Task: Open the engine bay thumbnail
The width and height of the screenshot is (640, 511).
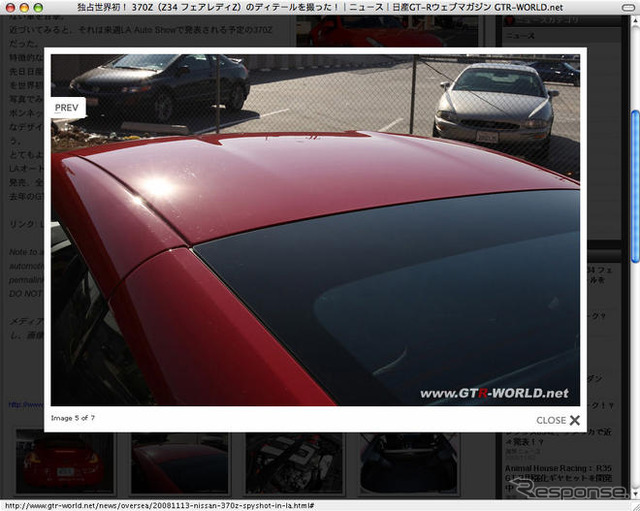Action: [294, 463]
